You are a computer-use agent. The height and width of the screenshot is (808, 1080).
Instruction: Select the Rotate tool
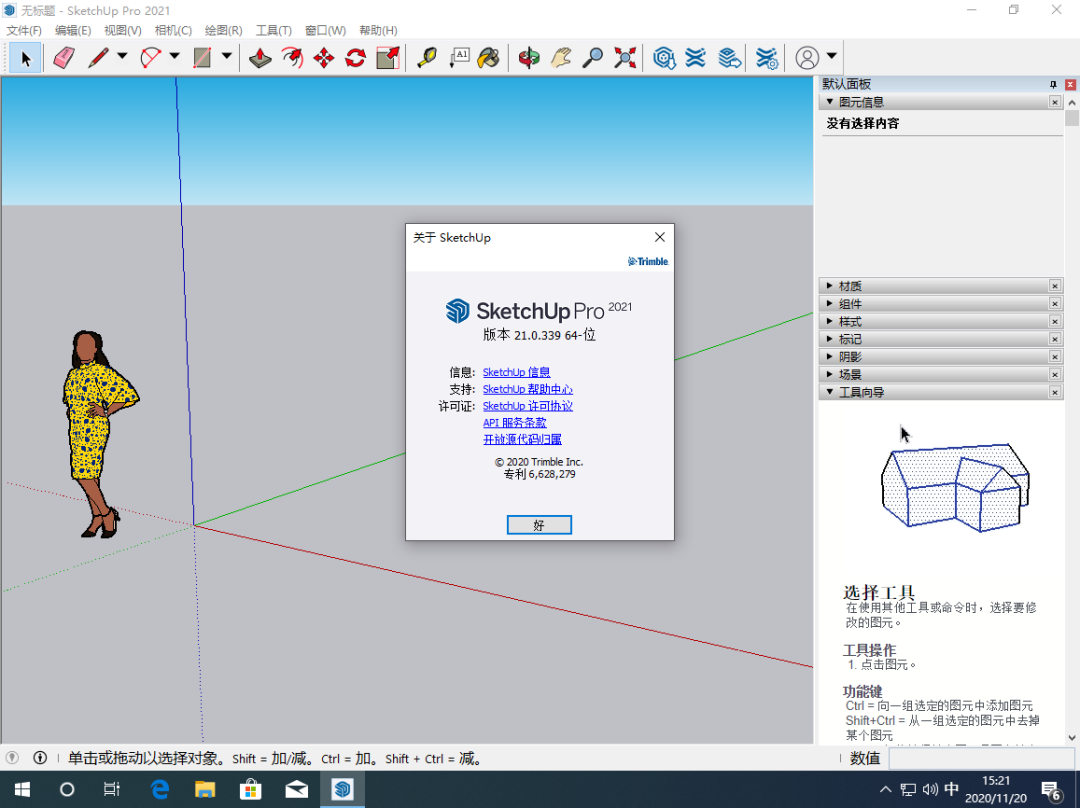click(x=355, y=57)
